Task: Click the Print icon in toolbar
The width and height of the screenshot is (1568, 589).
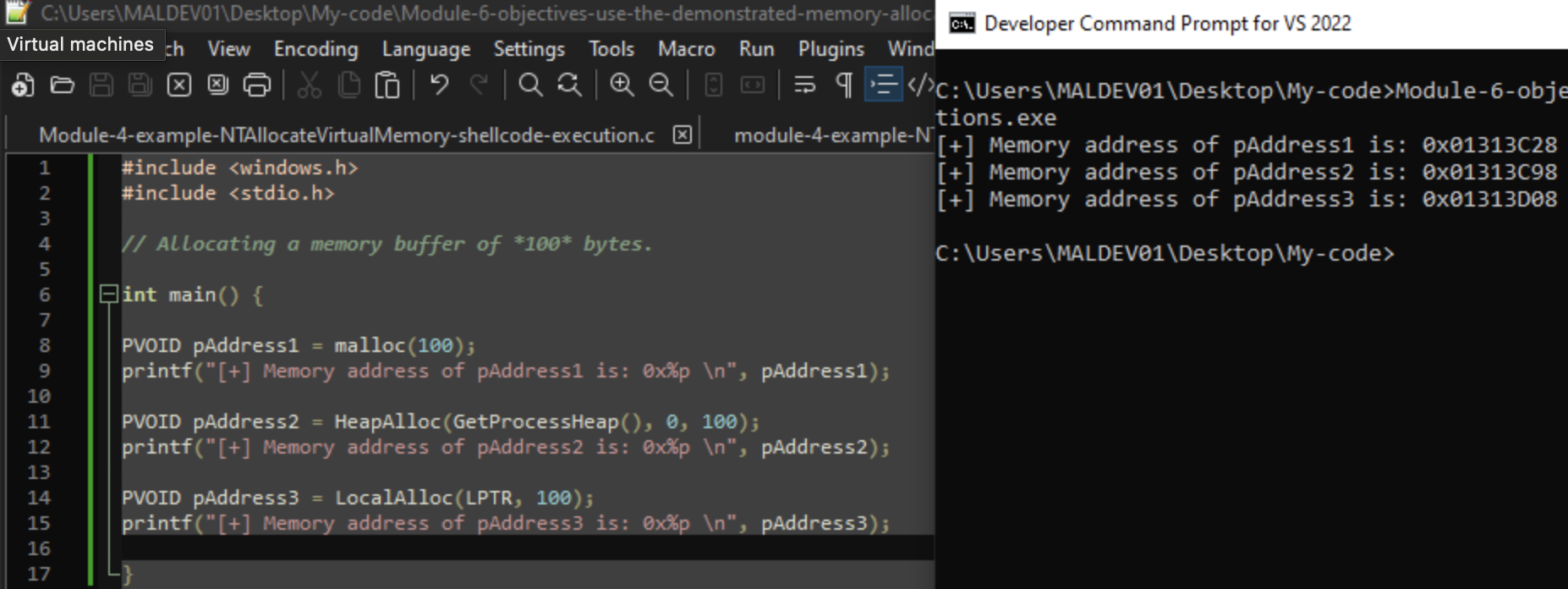Action: 257,85
